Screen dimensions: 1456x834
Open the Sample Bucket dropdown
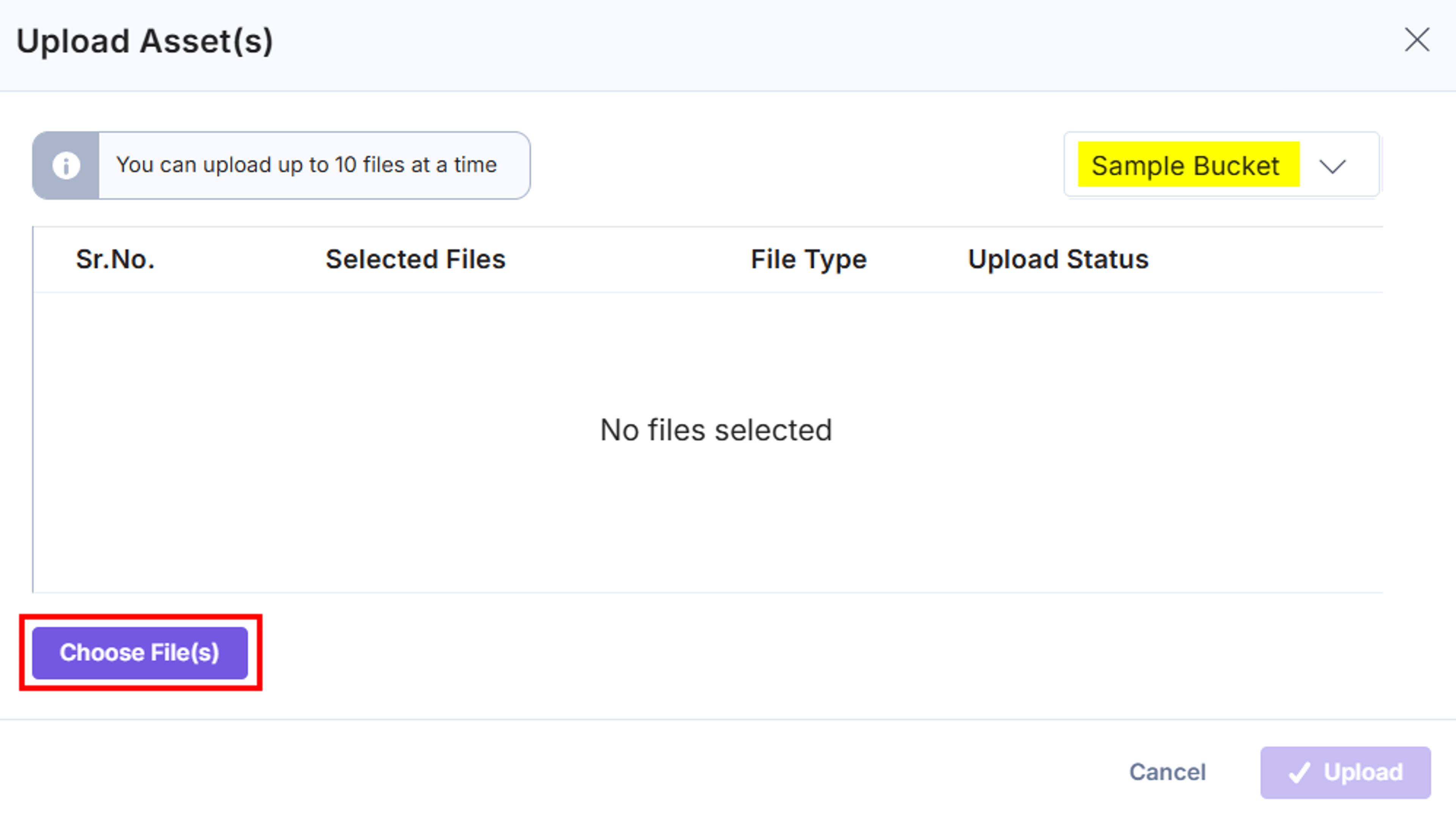tap(1222, 165)
